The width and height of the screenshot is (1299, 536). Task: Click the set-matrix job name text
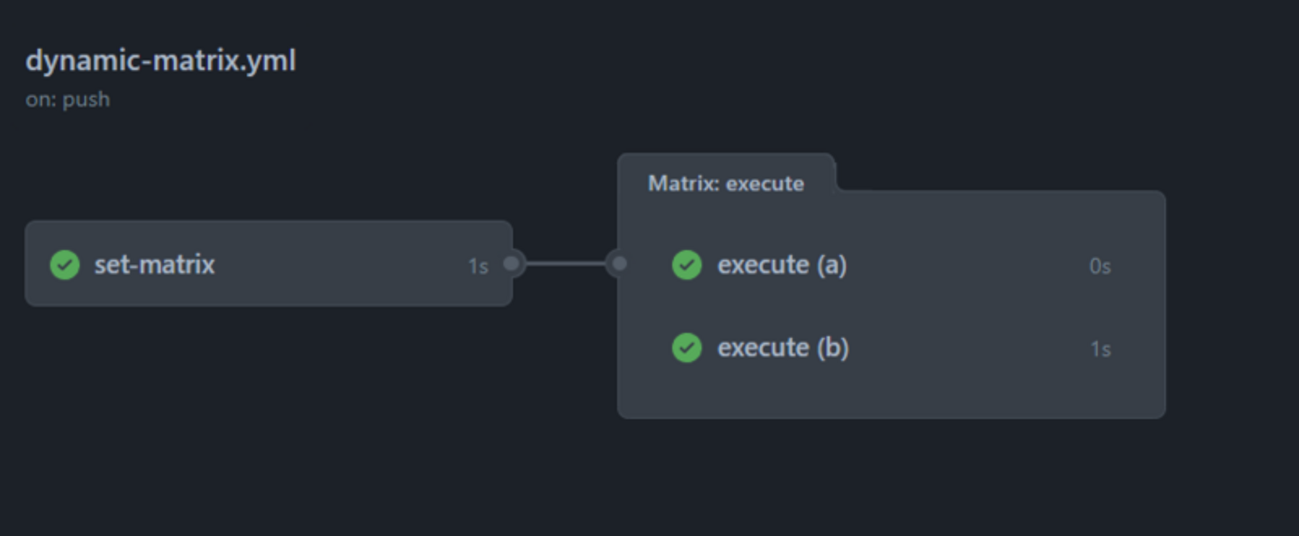pyautogui.click(x=155, y=265)
